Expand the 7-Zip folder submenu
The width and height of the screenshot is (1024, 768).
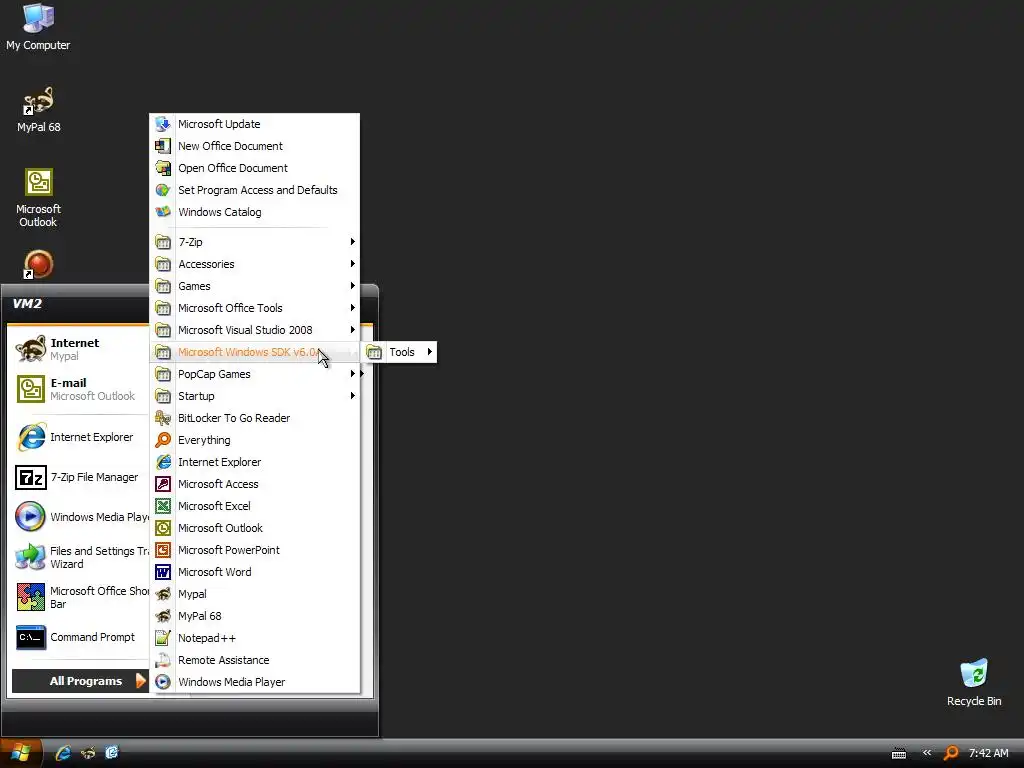[255, 242]
